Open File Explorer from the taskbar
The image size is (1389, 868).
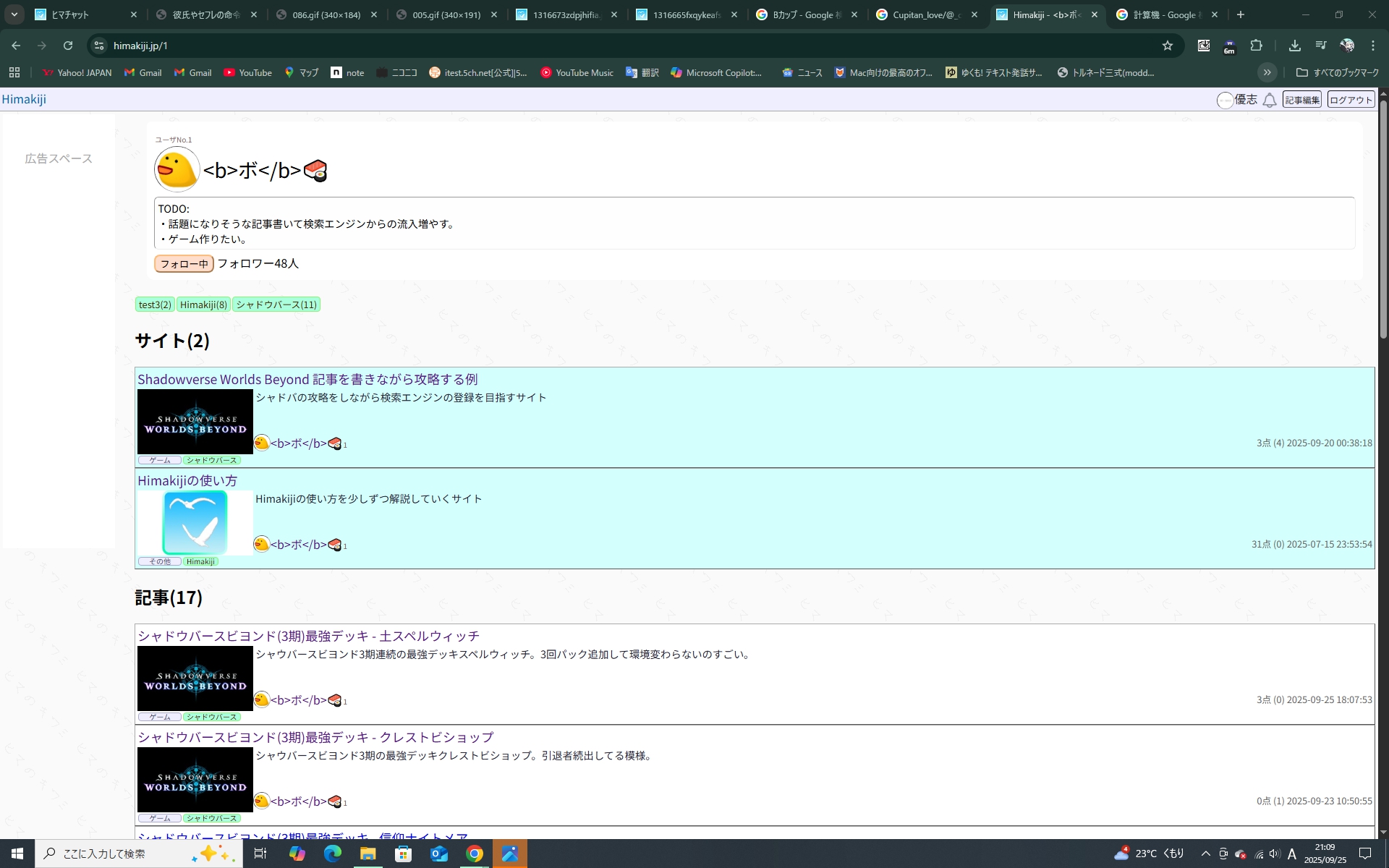[368, 854]
